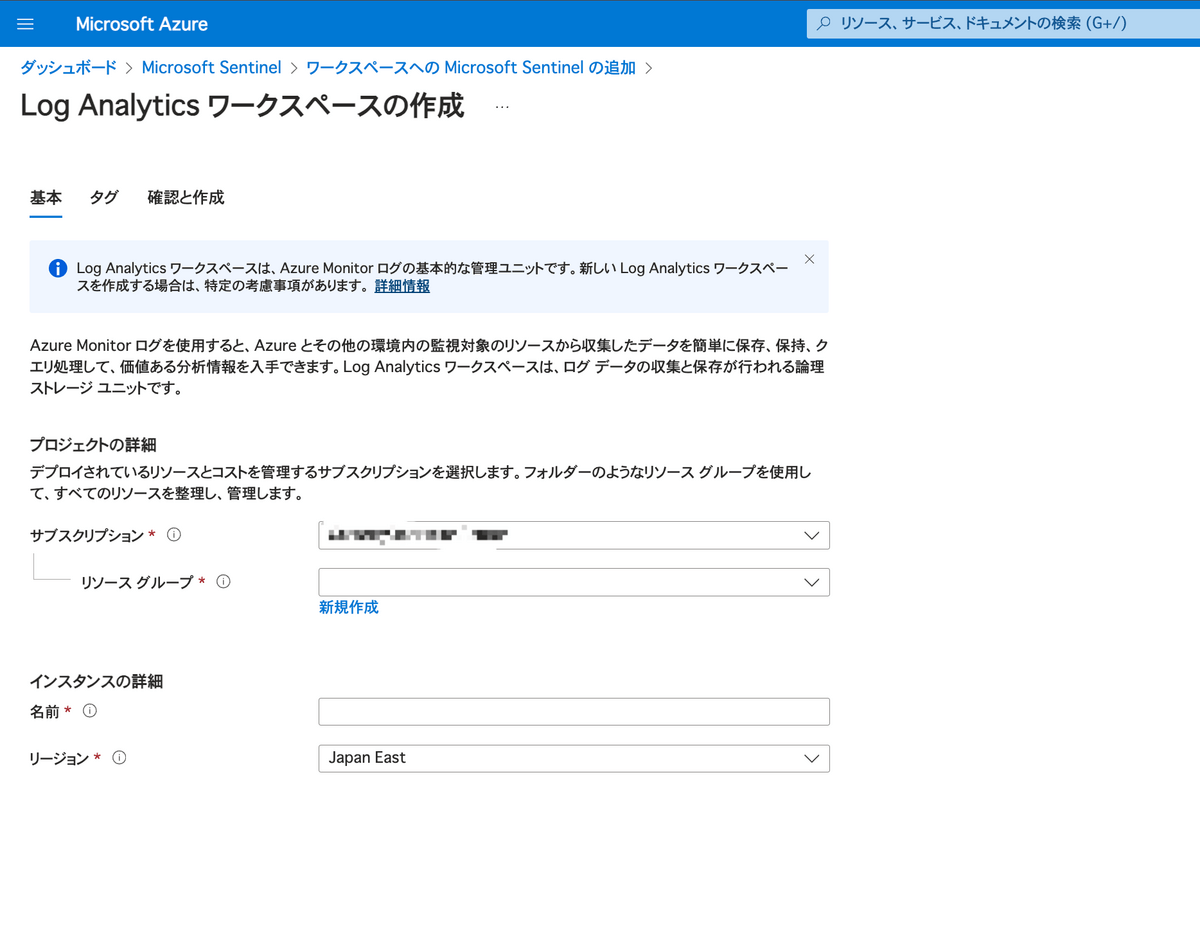Focus the top resource search box
The image size is (1200, 935).
click(1003, 23)
